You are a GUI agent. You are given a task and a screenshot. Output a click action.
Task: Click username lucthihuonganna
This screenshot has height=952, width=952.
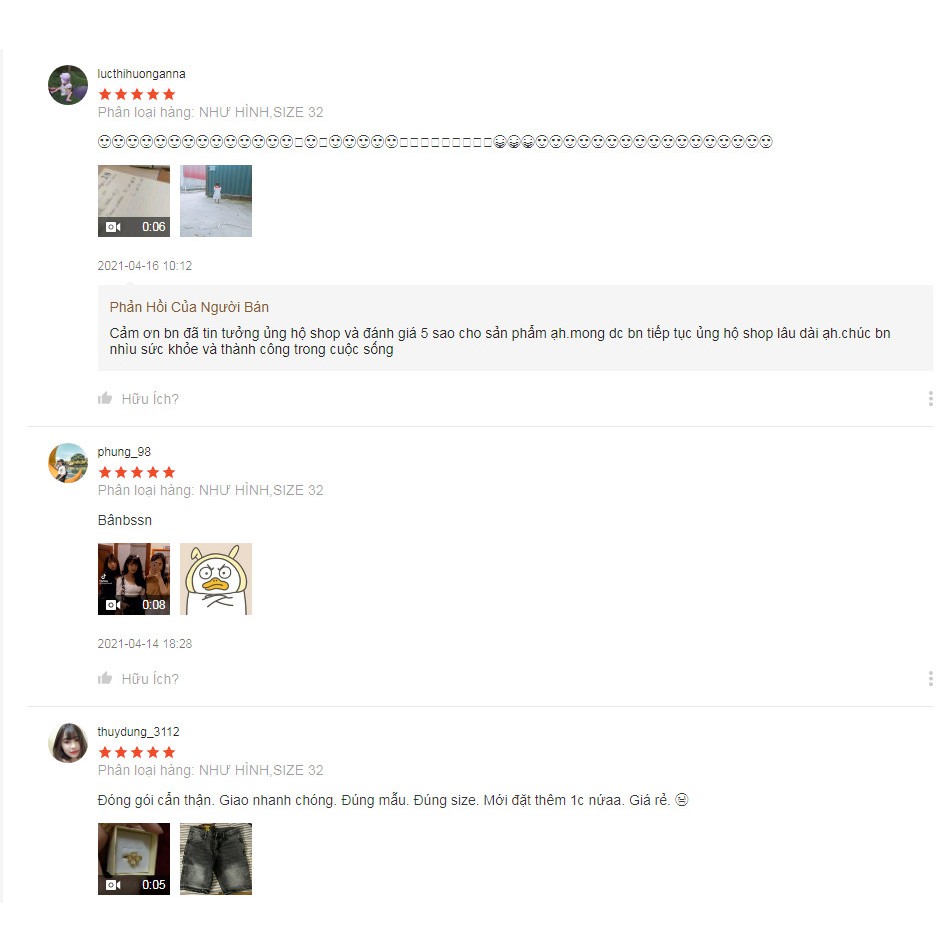click(x=141, y=73)
